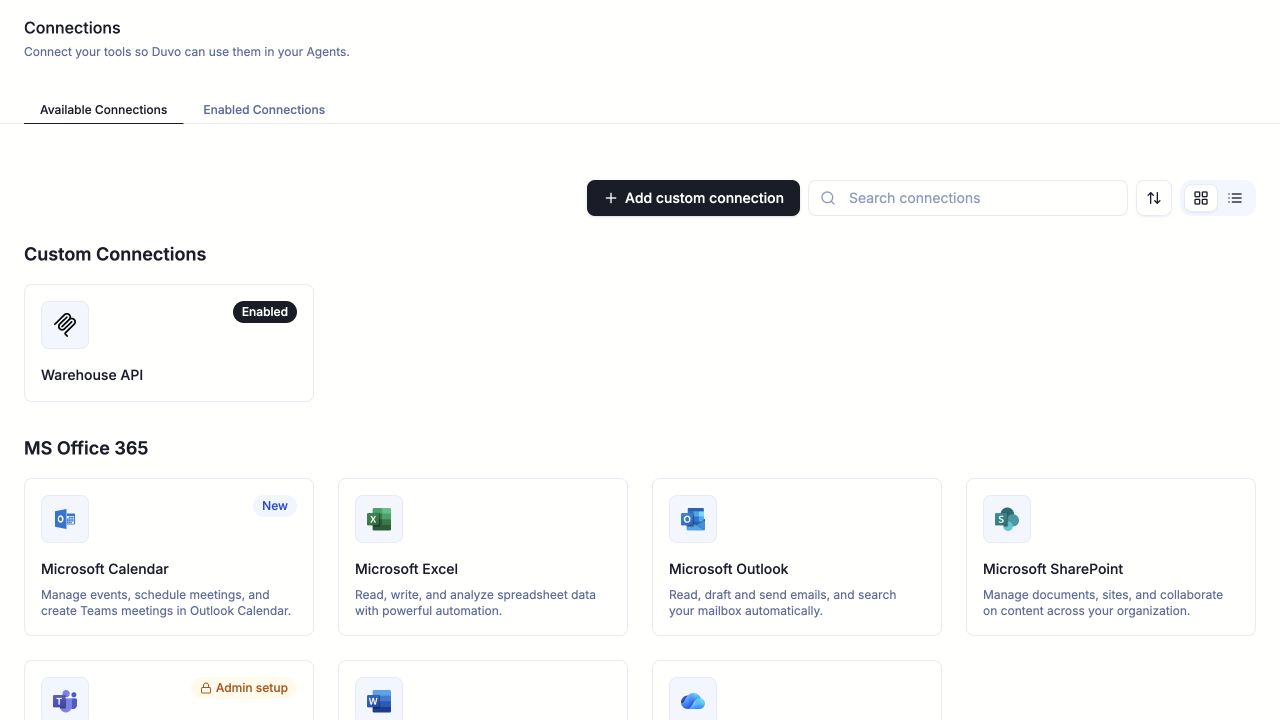
Task: Open the Available Connections tab
Action: click(x=104, y=109)
